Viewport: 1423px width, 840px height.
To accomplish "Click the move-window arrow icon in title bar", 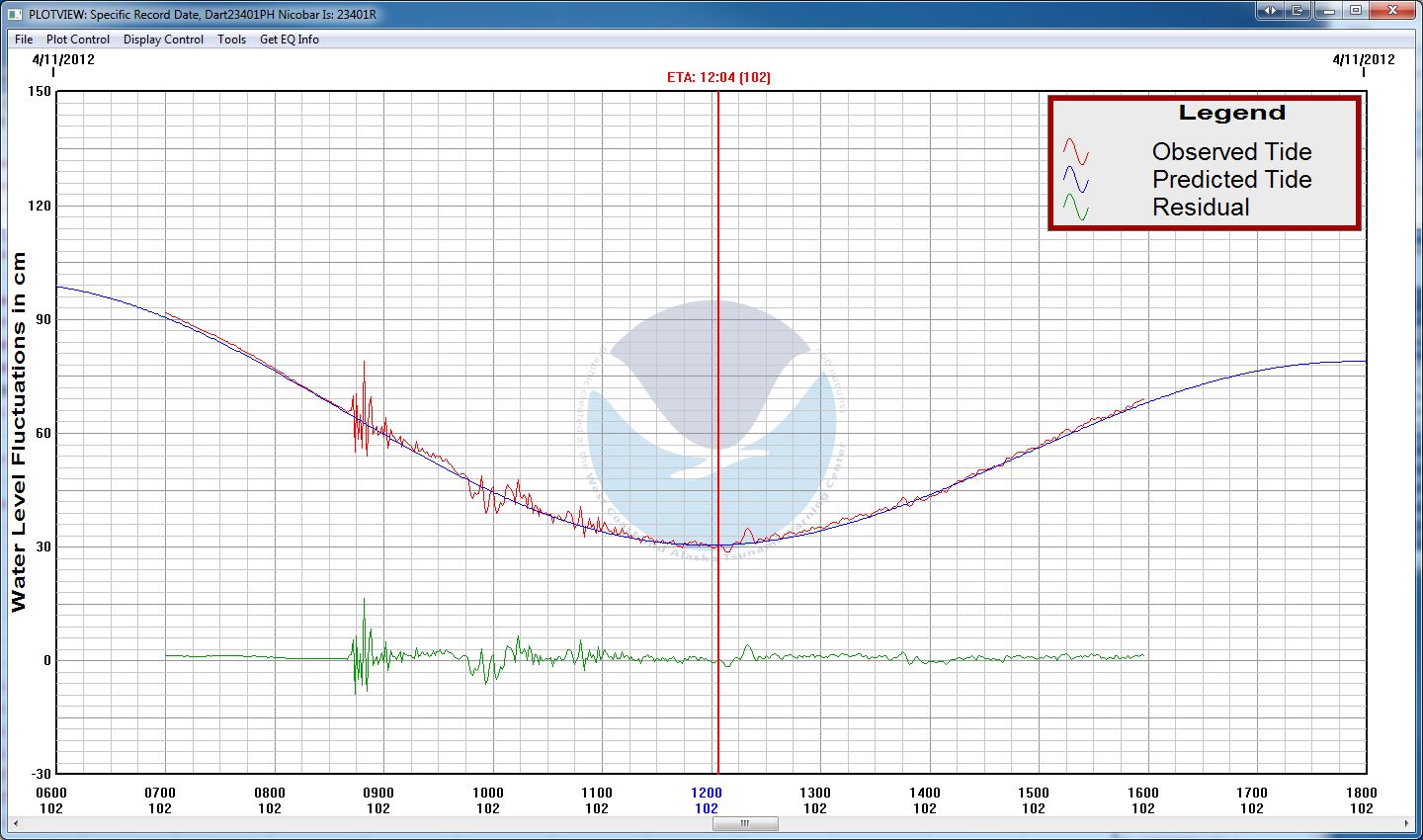I will click(x=1297, y=11).
